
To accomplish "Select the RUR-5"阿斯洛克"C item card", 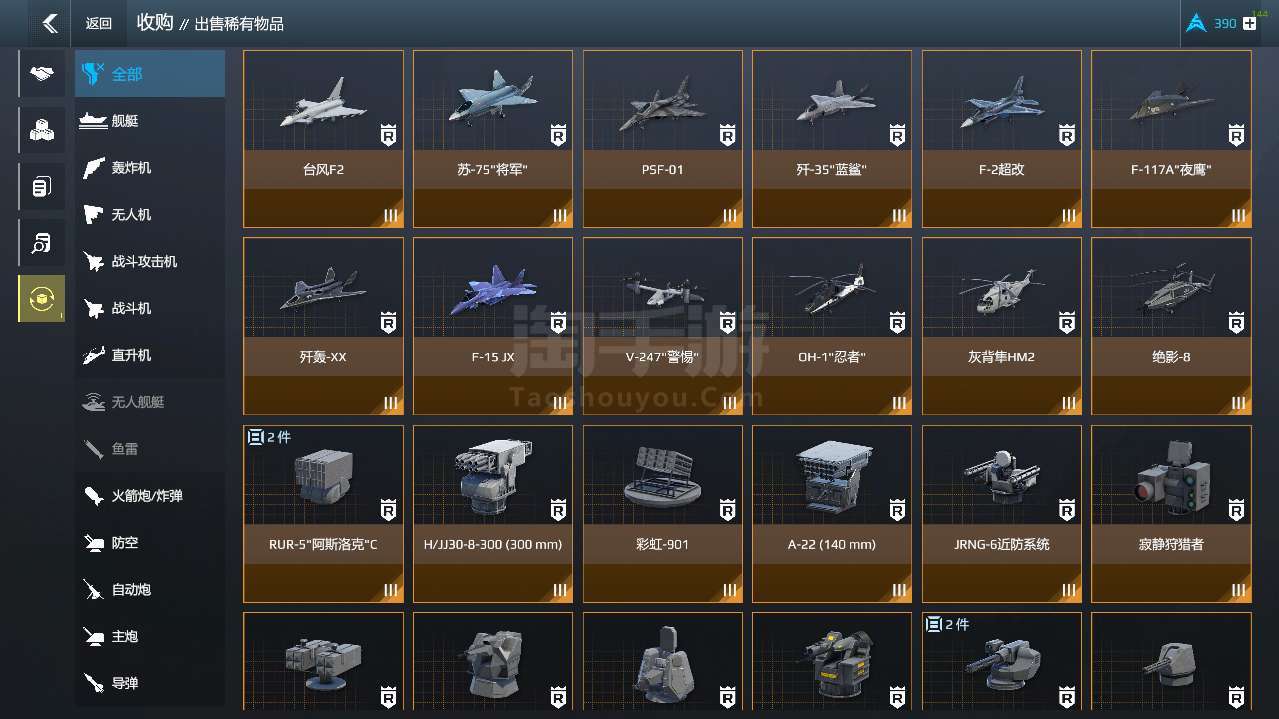I will (323, 514).
